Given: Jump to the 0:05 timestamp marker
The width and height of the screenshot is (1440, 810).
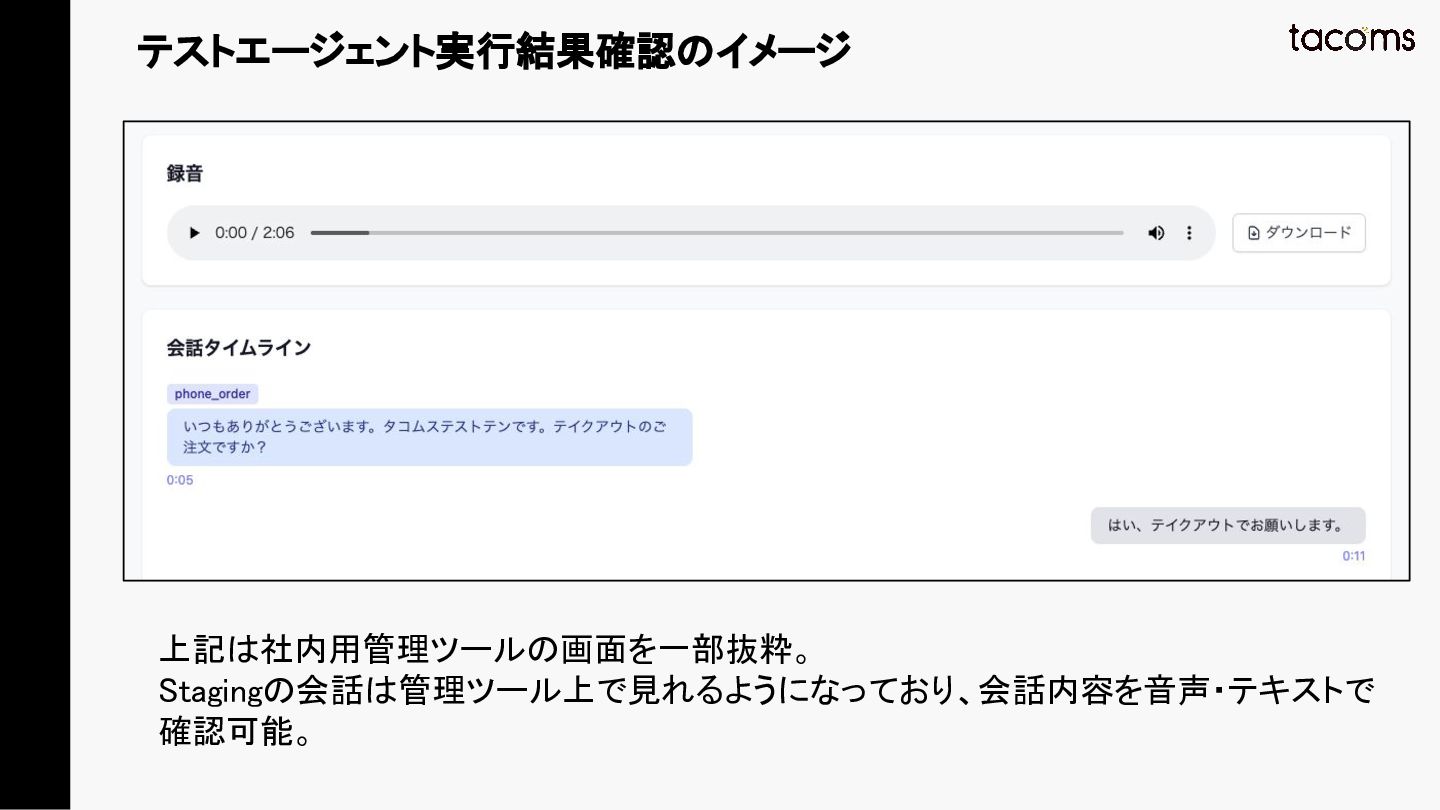Looking at the screenshot, I should click(x=180, y=480).
